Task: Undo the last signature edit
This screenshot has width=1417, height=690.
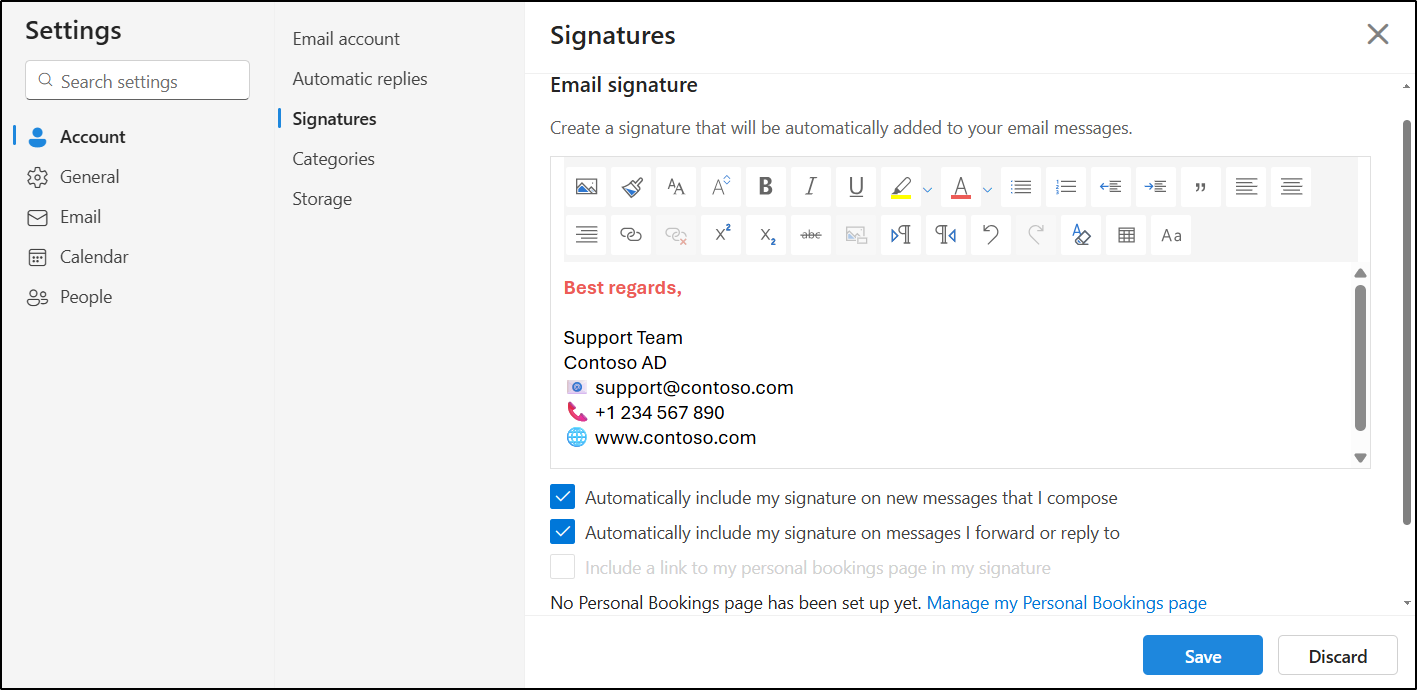Action: tap(990, 234)
